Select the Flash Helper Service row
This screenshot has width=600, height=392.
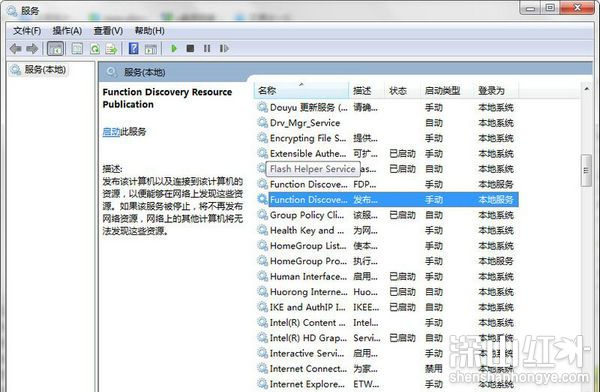(x=387, y=169)
